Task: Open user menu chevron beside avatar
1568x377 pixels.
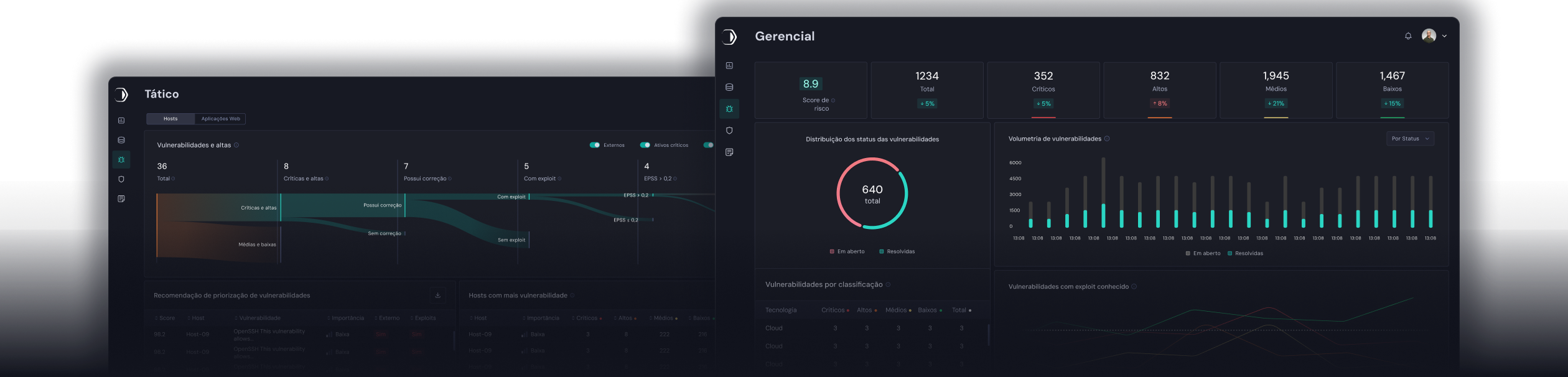Action: pyautogui.click(x=1444, y=36)
